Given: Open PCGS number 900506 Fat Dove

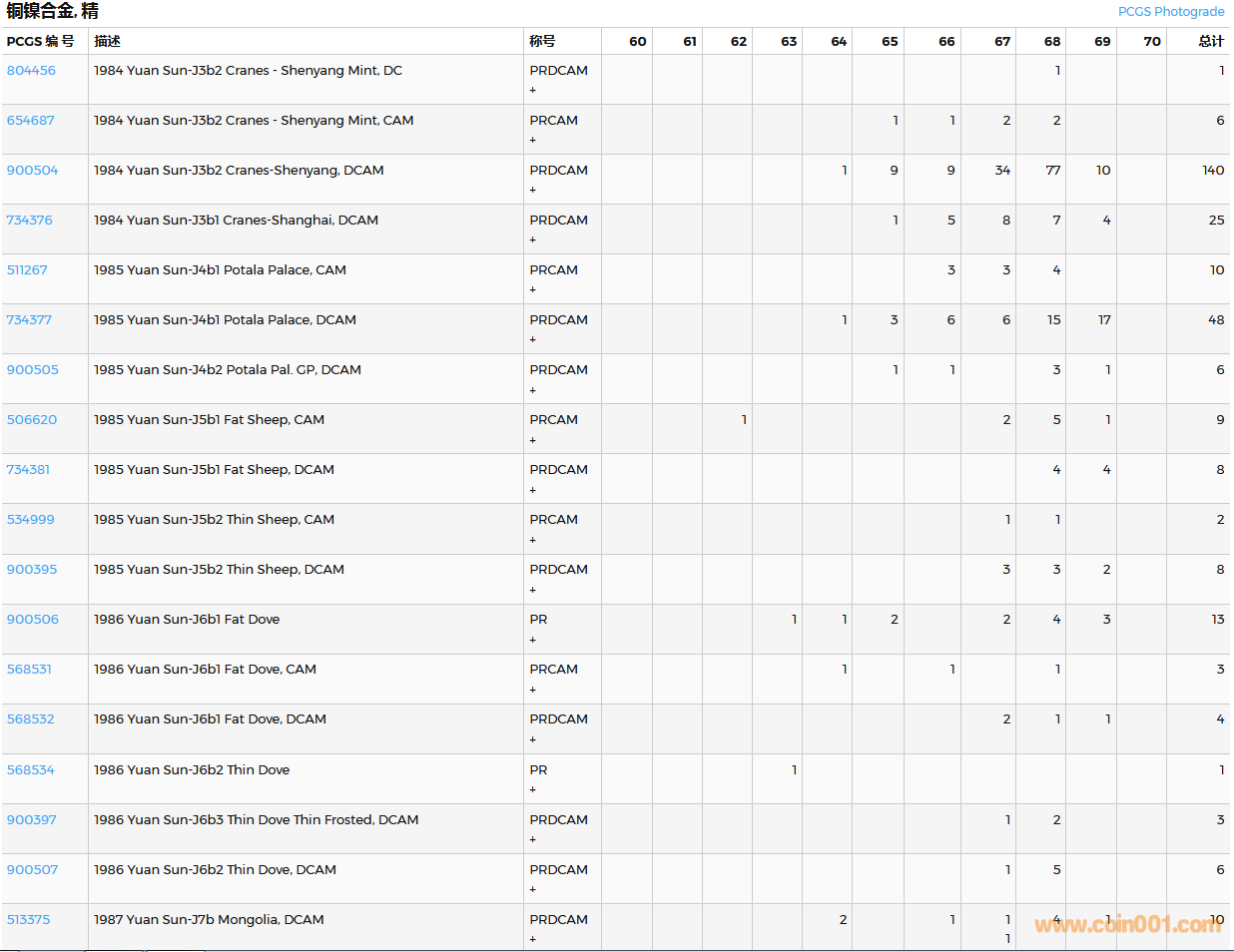Looking at the screenshot, I should point(32,620).
